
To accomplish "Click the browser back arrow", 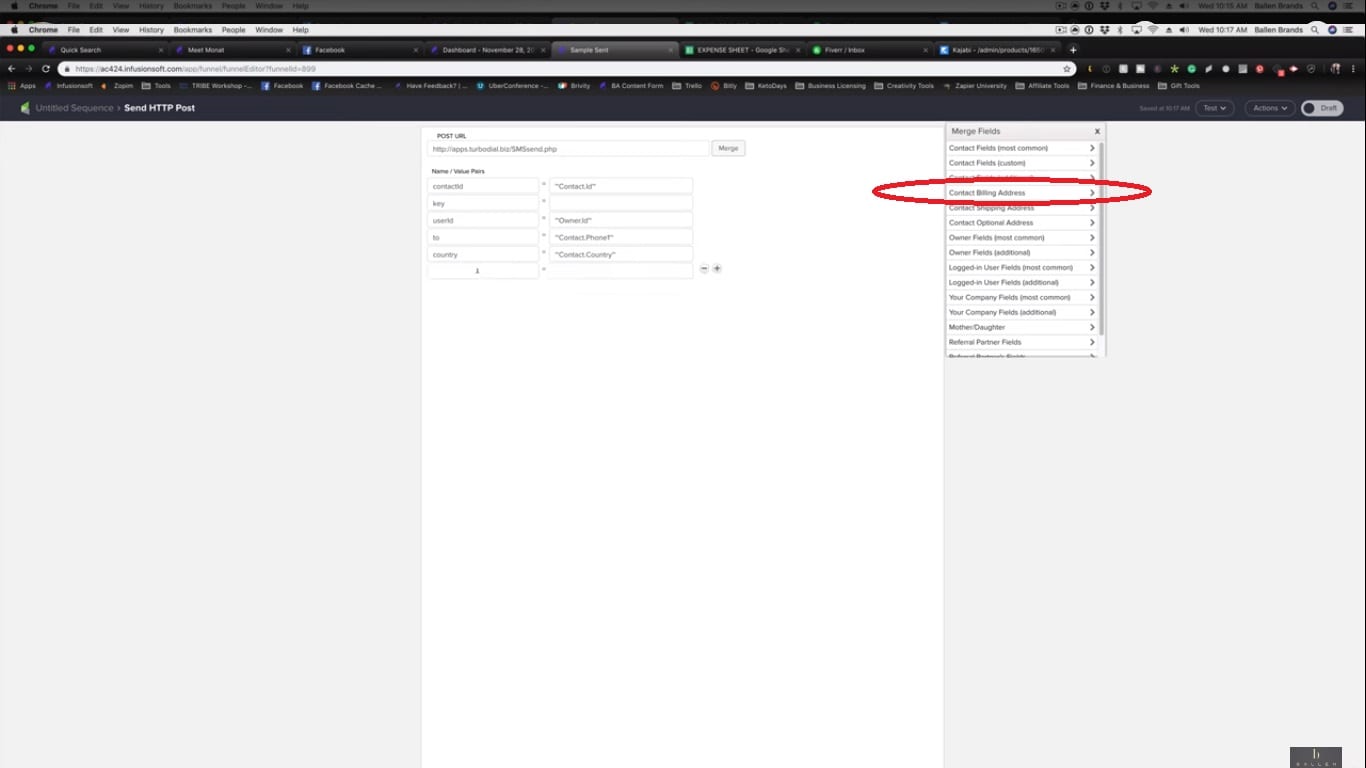I will [x=12, y=69].
